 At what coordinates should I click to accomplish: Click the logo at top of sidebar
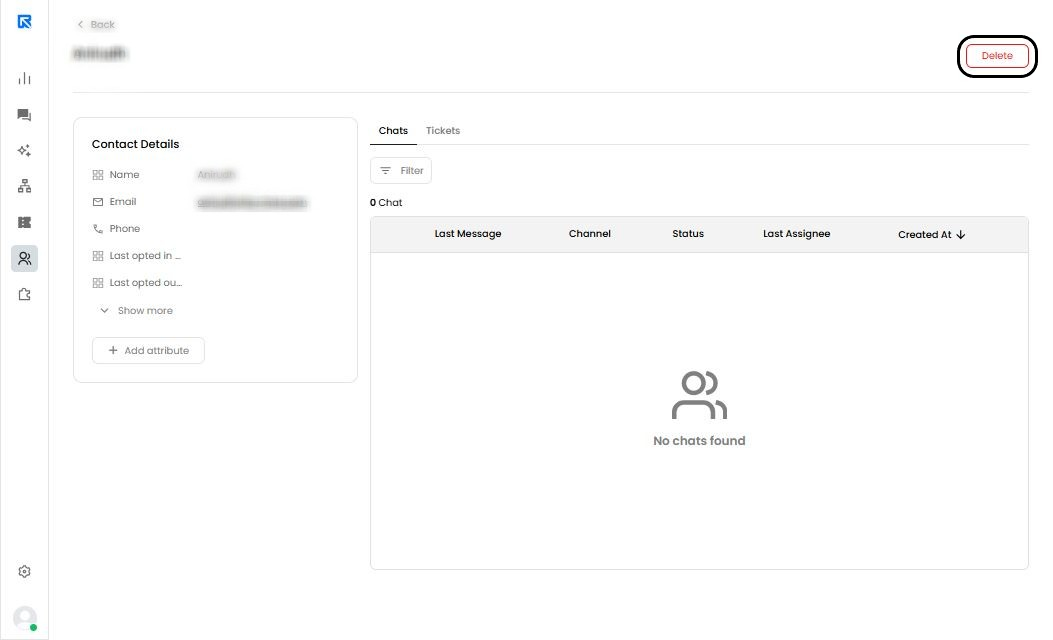click(24, 21)
